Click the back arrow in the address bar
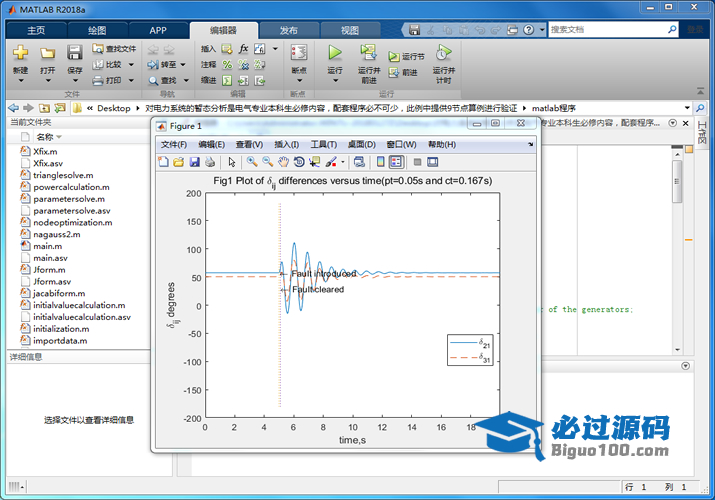 pos(13,108)
